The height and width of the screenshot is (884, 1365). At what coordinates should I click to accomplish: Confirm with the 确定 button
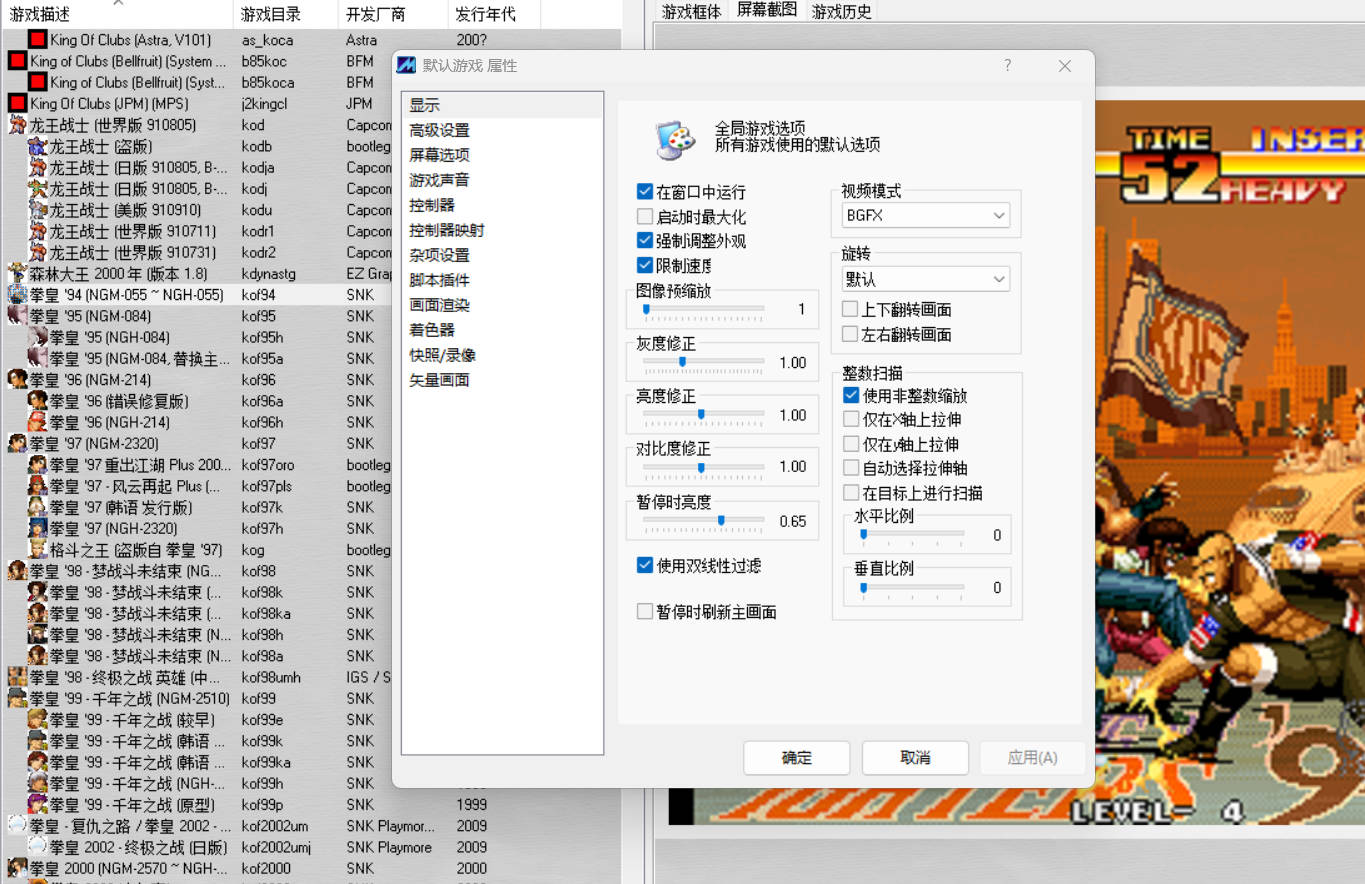click(x=796, y=758)
